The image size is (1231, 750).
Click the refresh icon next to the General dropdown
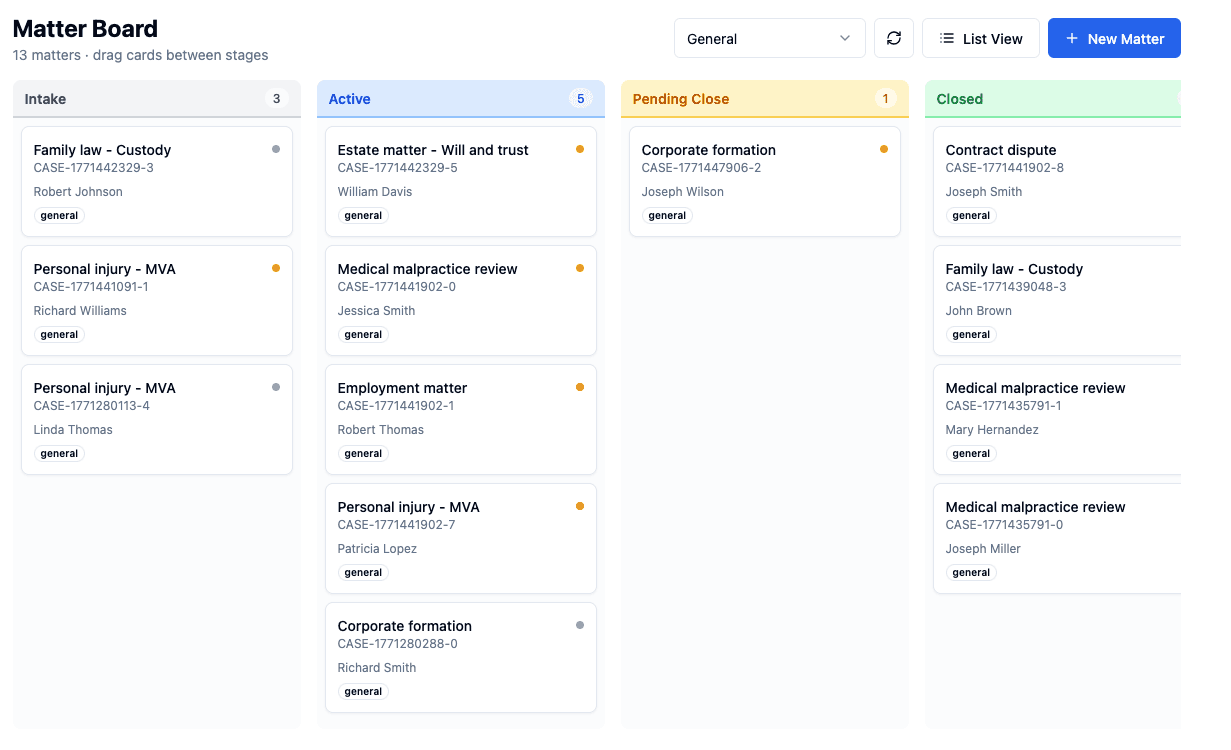point(893,38)
